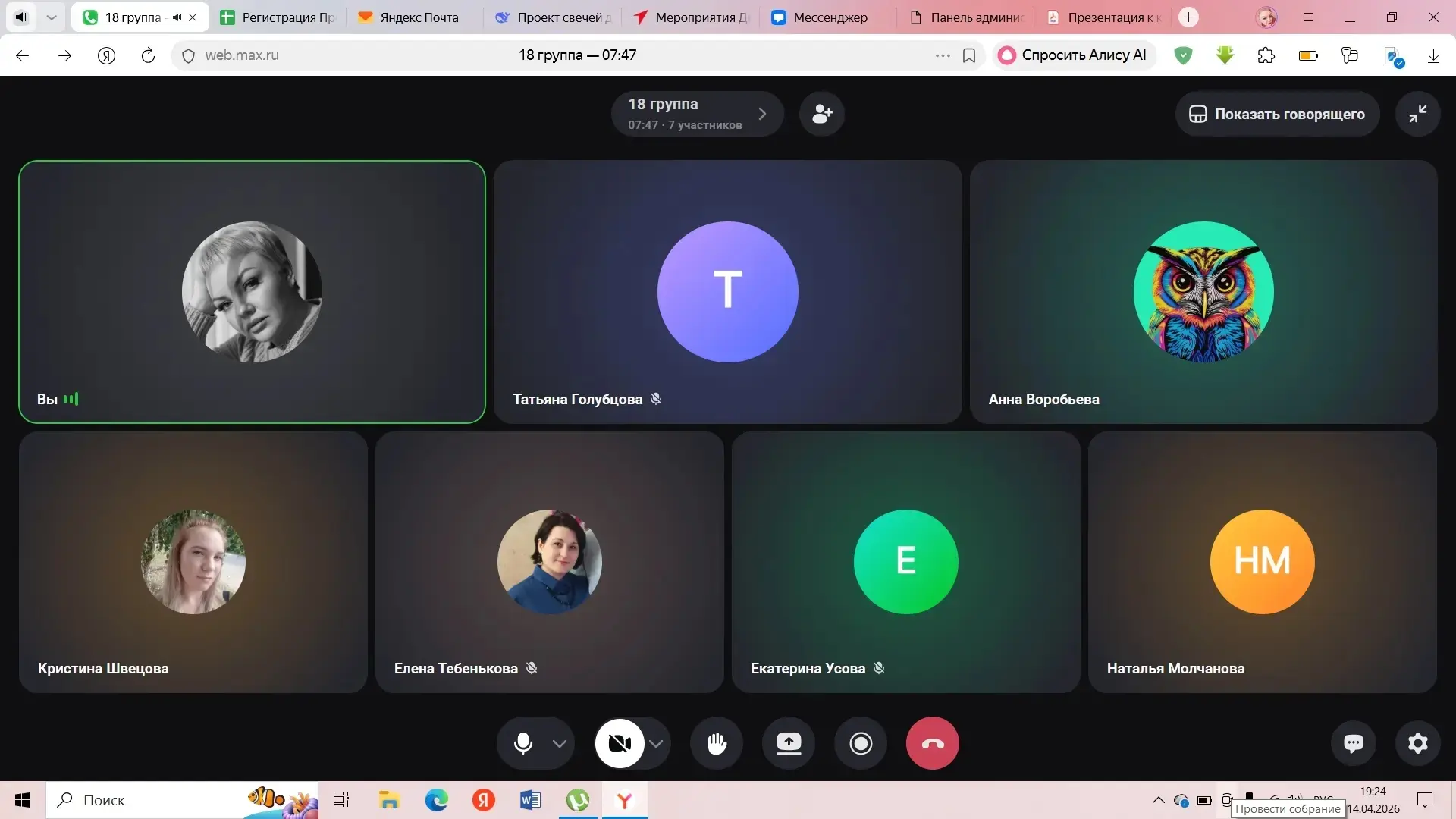Image resolution: width=1456 pixels, height=819 pixels.
Task: Open call settings gear
Action: pos(1417,743)
